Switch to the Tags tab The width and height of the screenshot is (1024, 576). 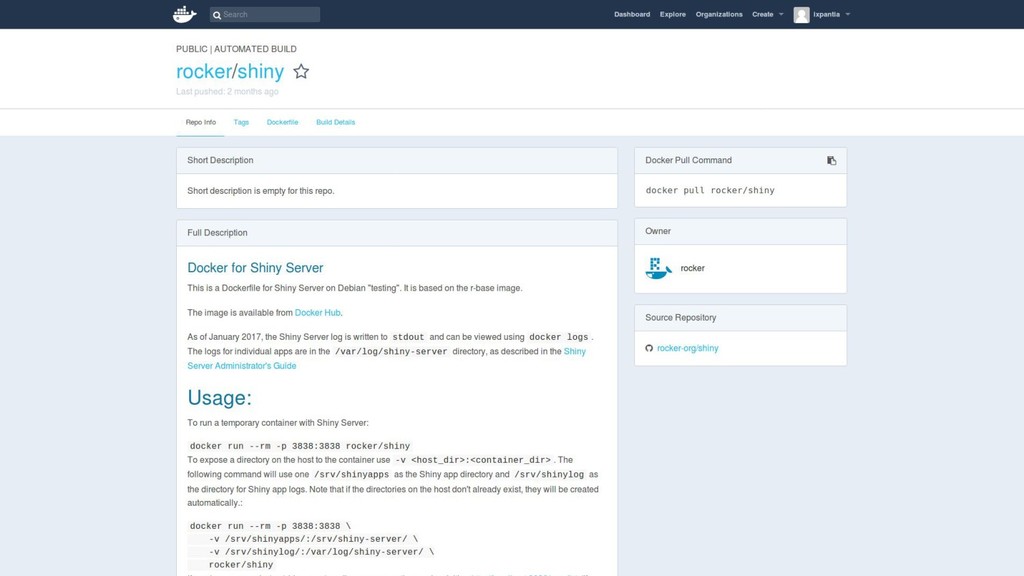[x=241, y=122]
